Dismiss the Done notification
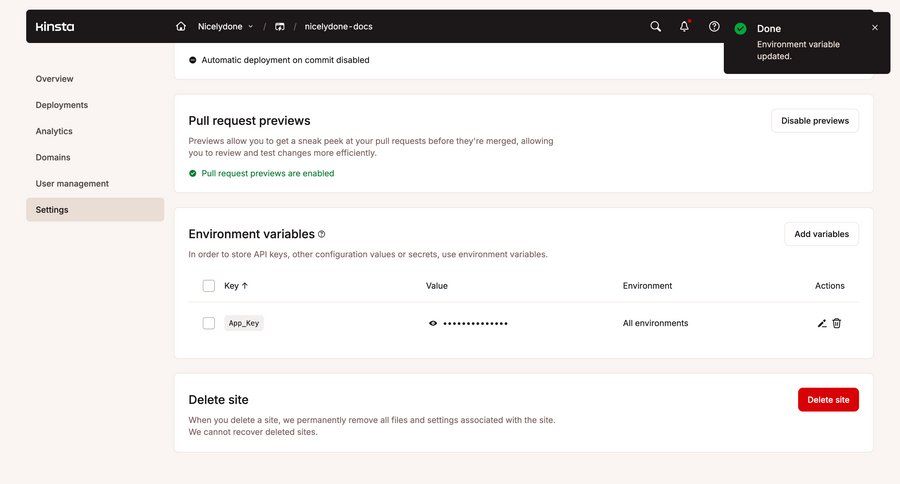This screenshot has width=900, height=484. 875,28
